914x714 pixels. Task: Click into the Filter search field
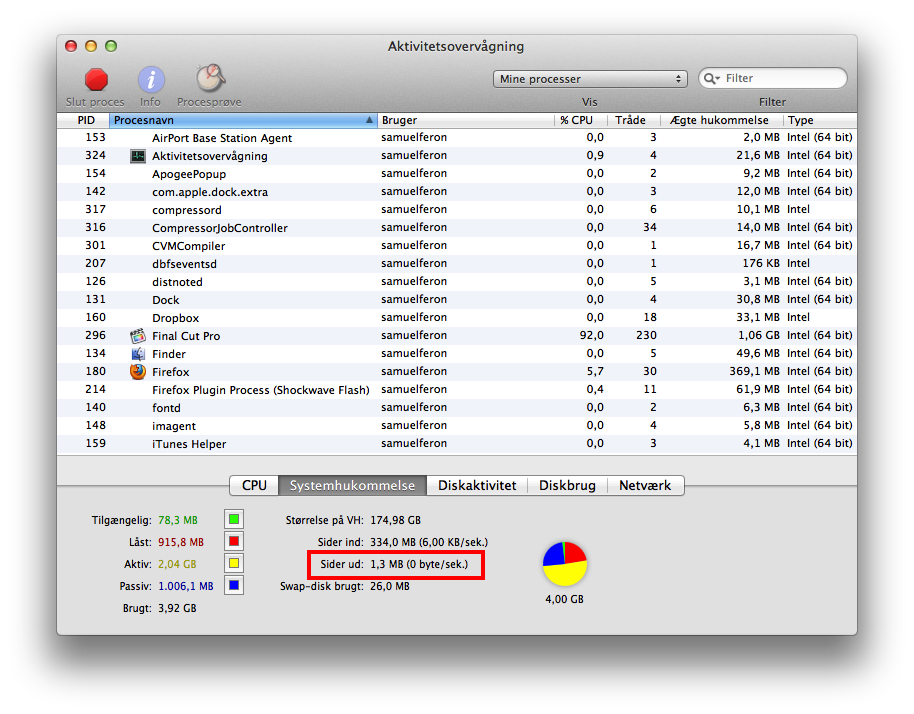773,79
